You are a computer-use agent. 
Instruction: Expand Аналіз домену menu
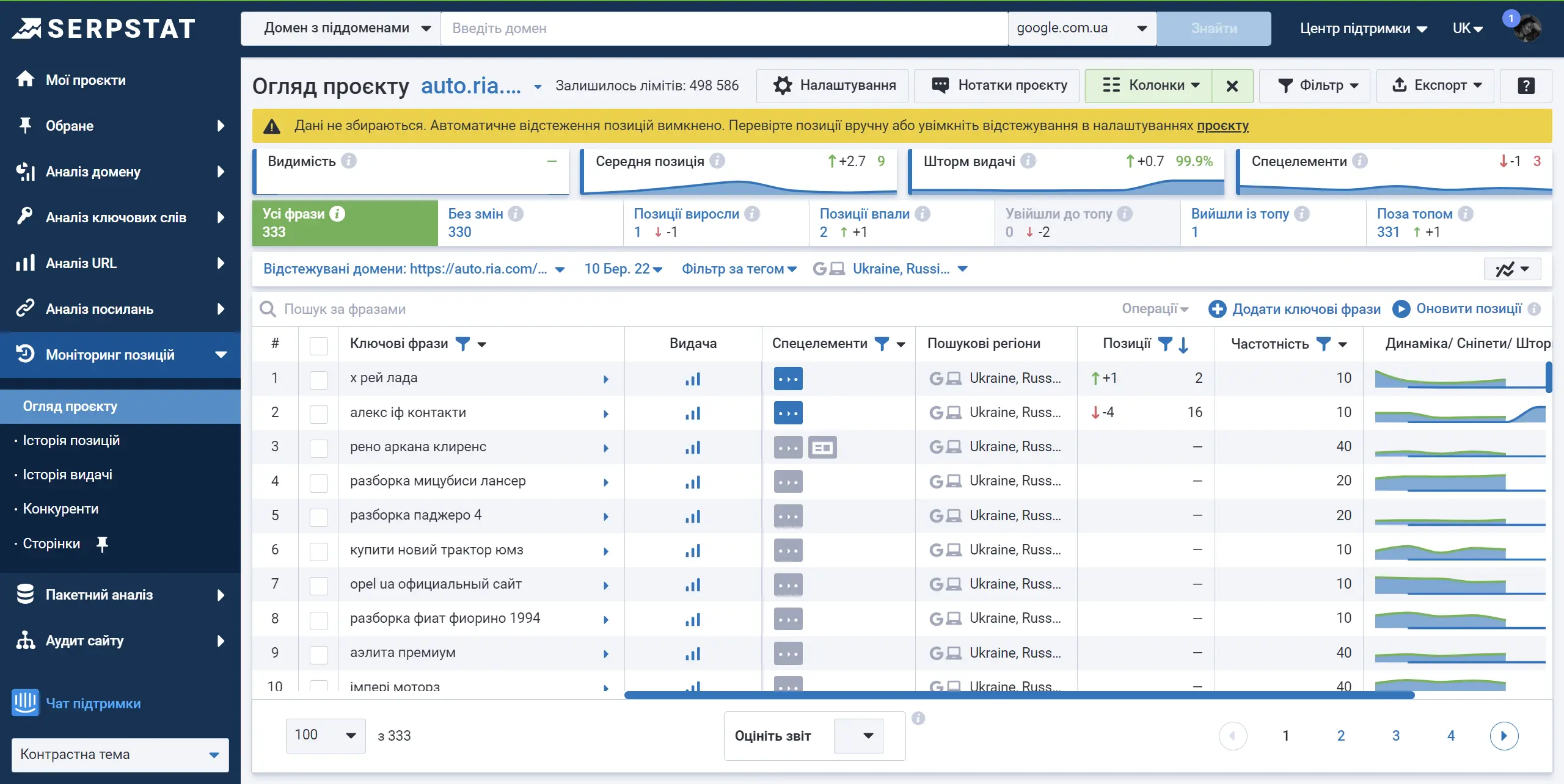coord(120,172)
